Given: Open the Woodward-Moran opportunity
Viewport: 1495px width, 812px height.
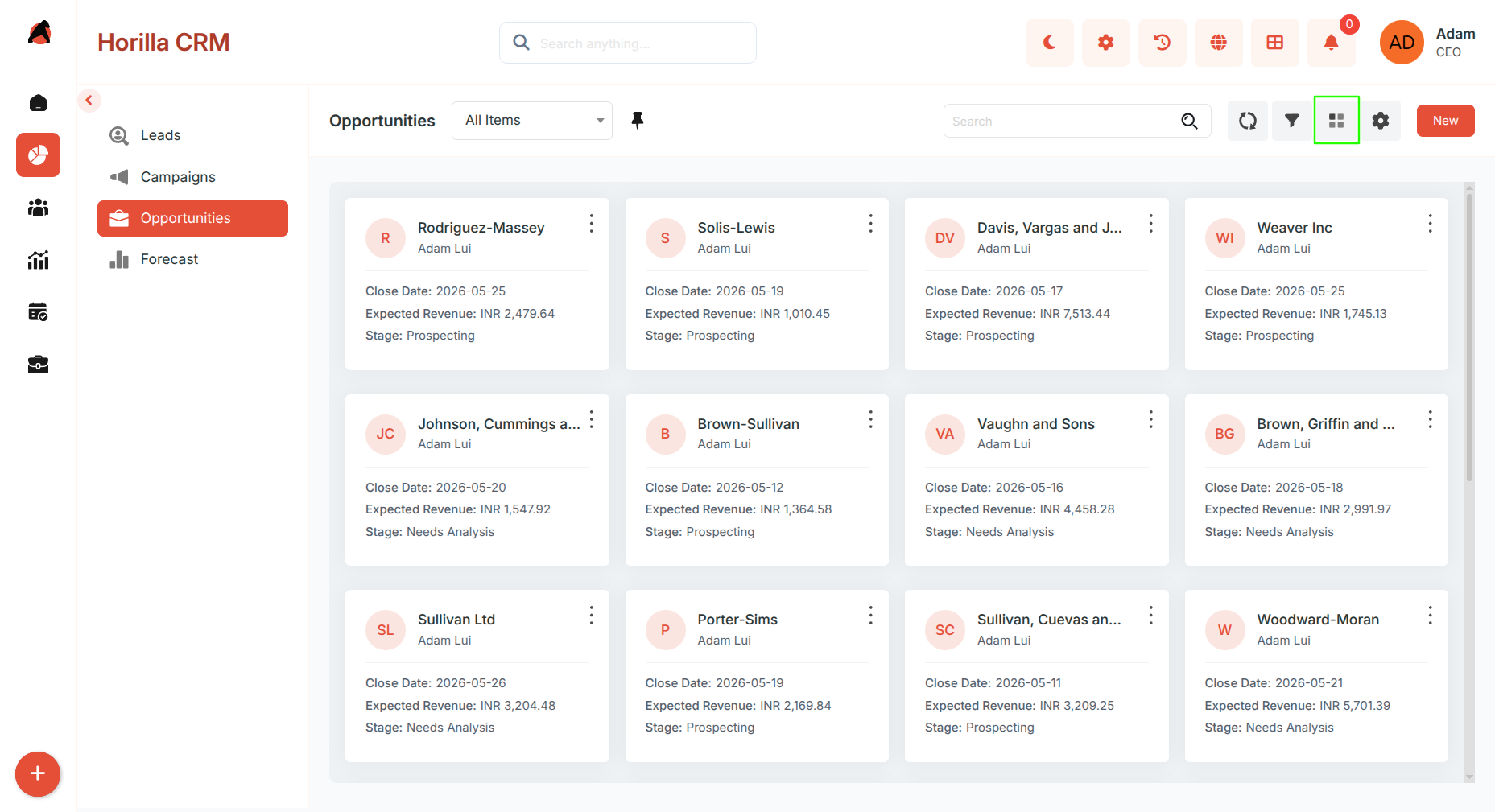Looking at the screenshot, I should coord(1318,620).
